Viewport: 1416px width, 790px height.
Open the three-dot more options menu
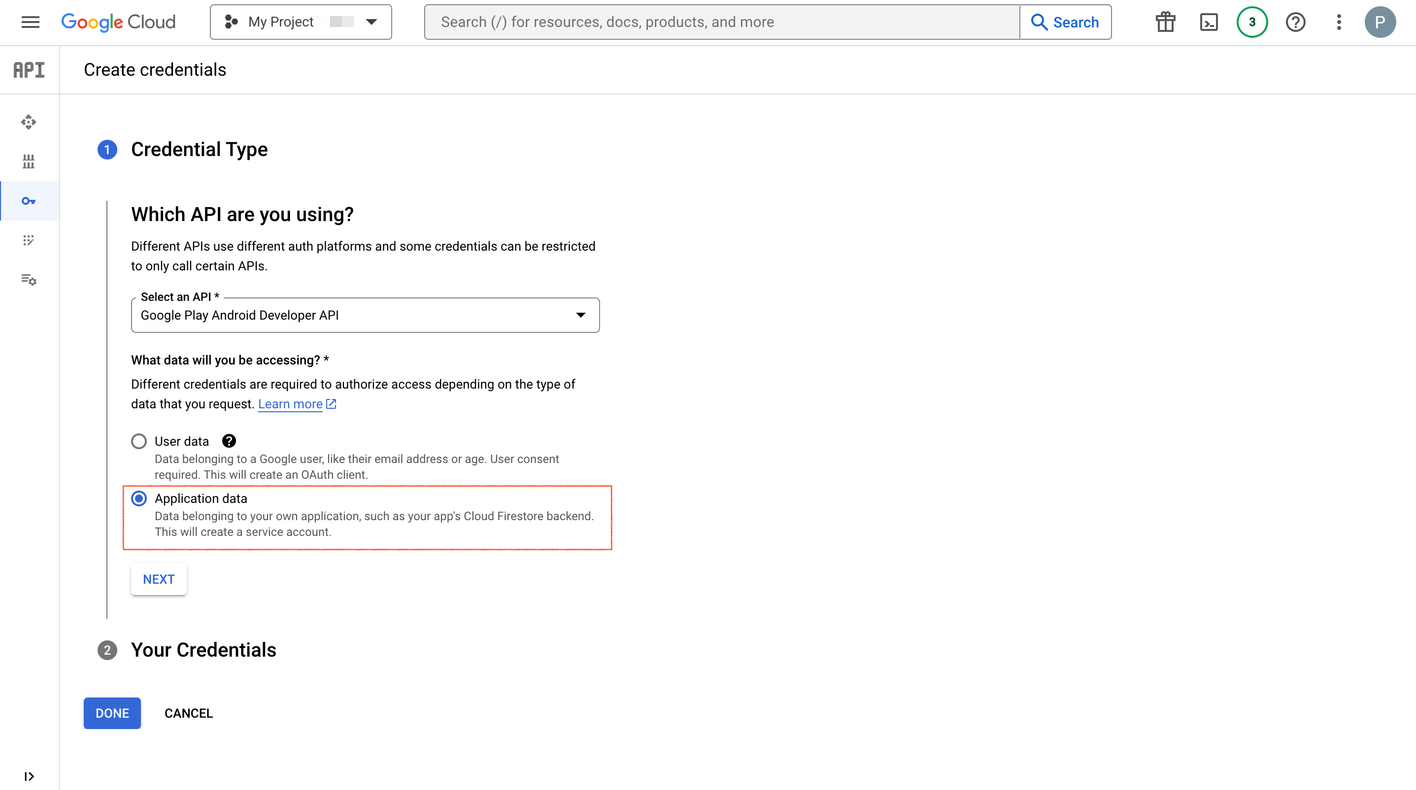[x=1338, y=22]
